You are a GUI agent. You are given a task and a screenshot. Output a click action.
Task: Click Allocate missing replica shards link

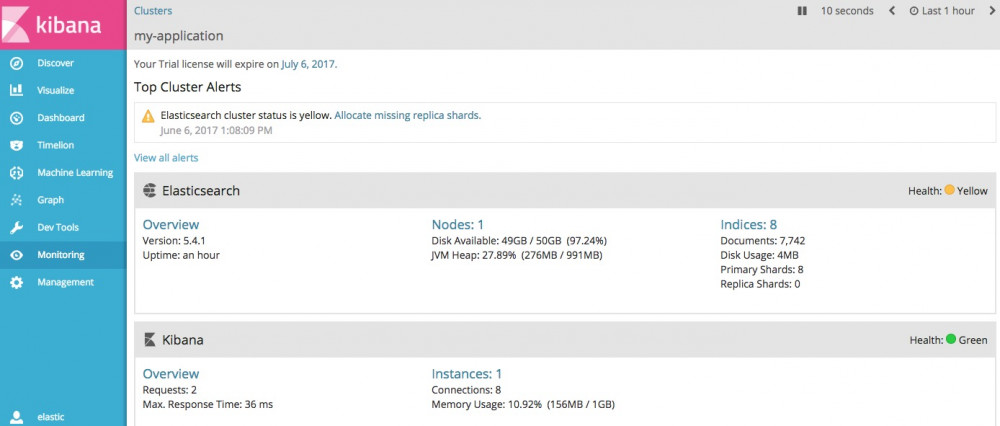pos(407,116)
